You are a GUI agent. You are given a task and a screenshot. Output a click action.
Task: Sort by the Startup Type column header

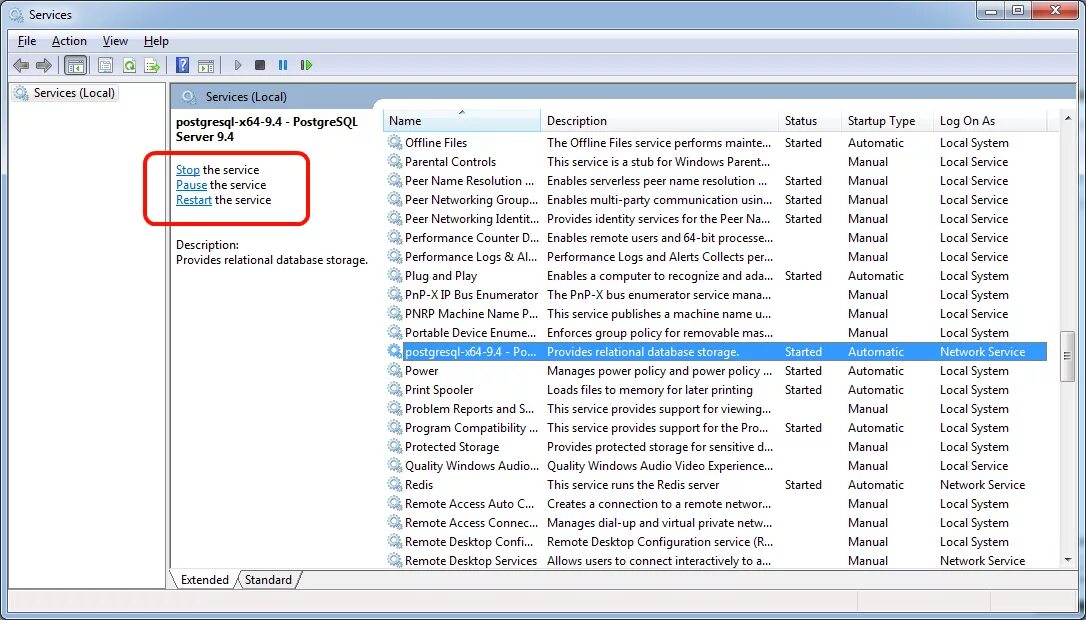click(x=887, y=121)
